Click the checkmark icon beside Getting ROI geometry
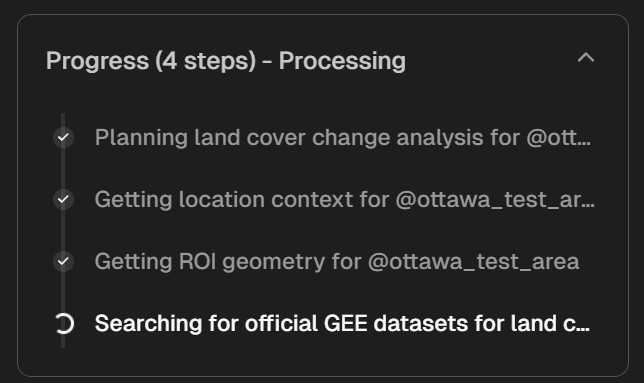The height and width of the screenshot is (383, 644). pyautogui.click(x=63, y=261)
